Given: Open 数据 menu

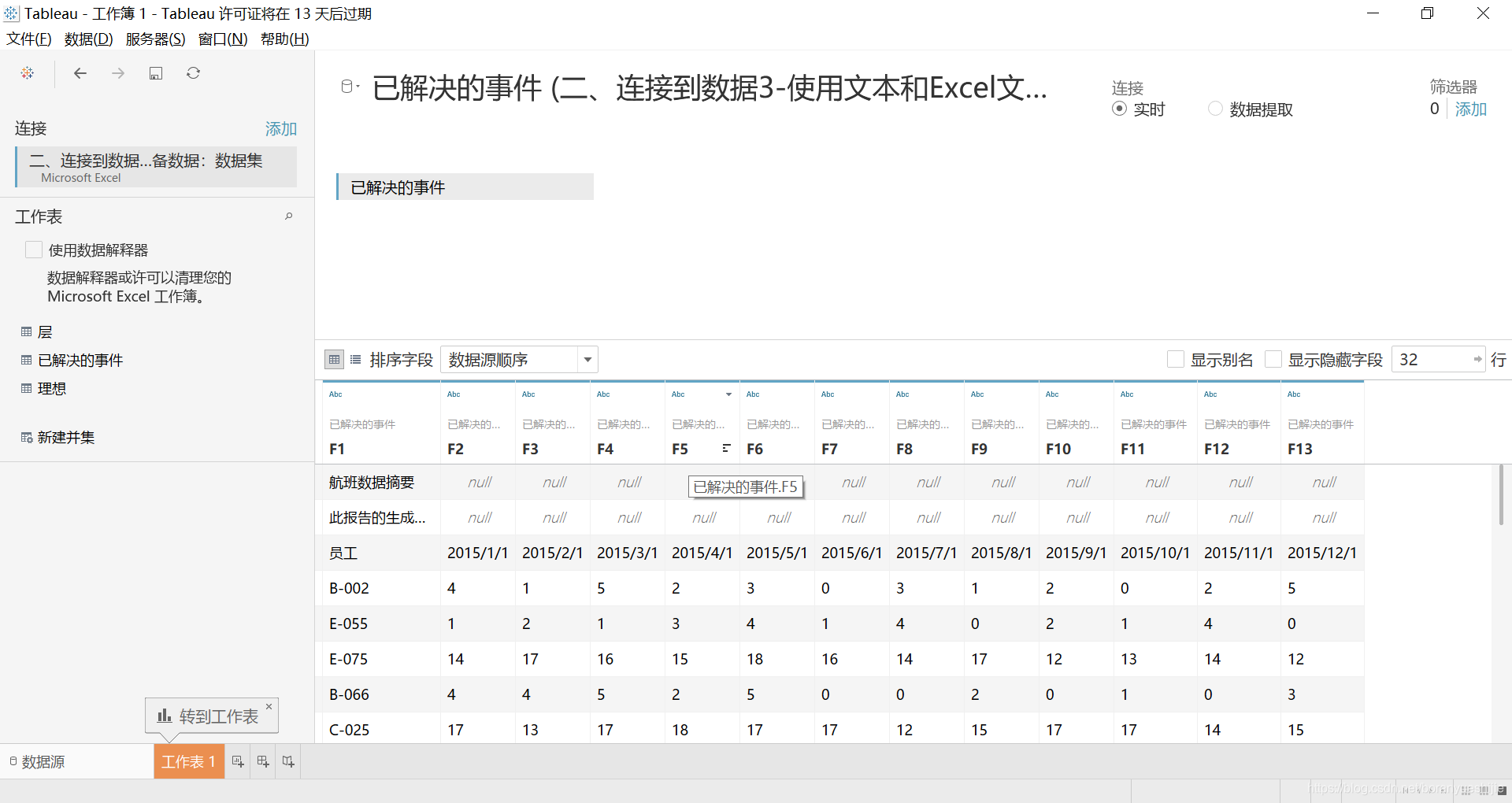Looking at the screenshot, I should 88,39.
